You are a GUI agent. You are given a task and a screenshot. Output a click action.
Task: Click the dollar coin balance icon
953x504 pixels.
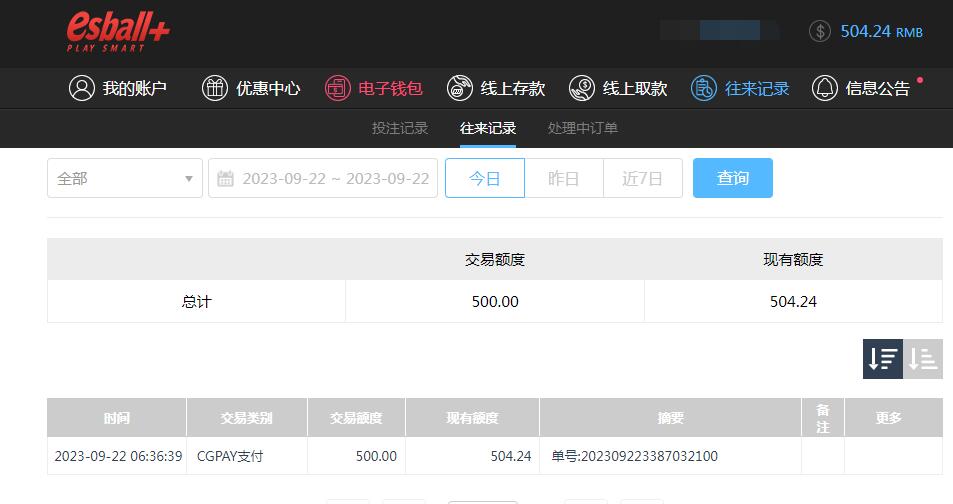tap(819, 31)
